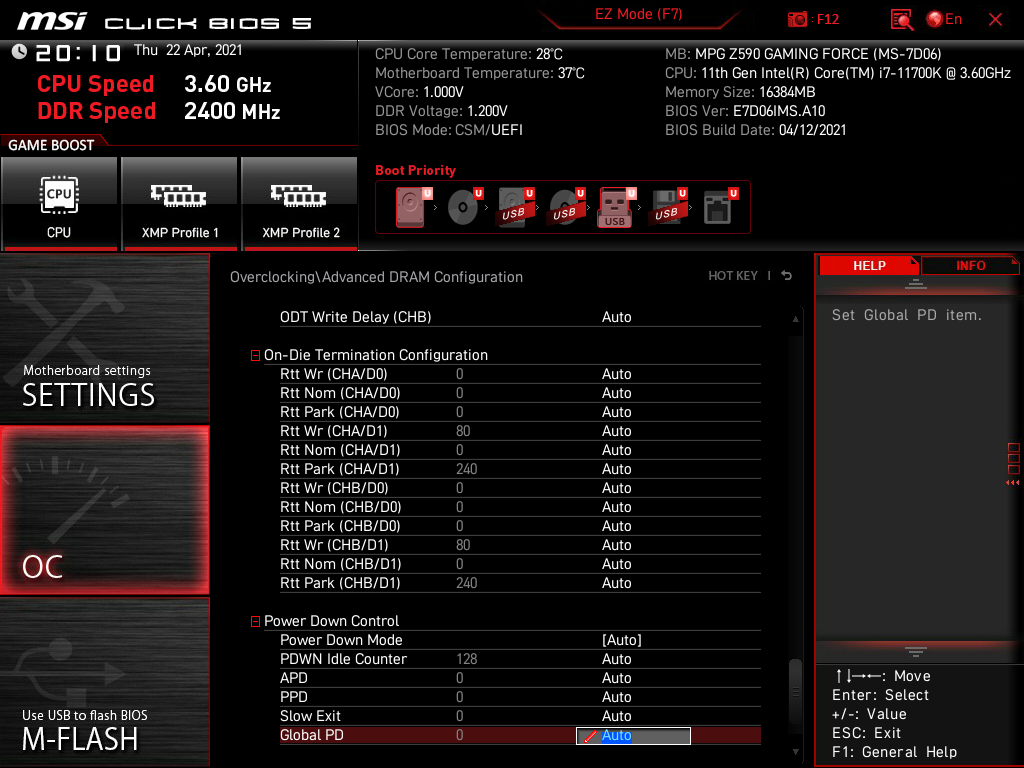This screenshot has width=1024, height=768.
Task: Click the settings list scrollbar thumb
Action: pos(795,691)
